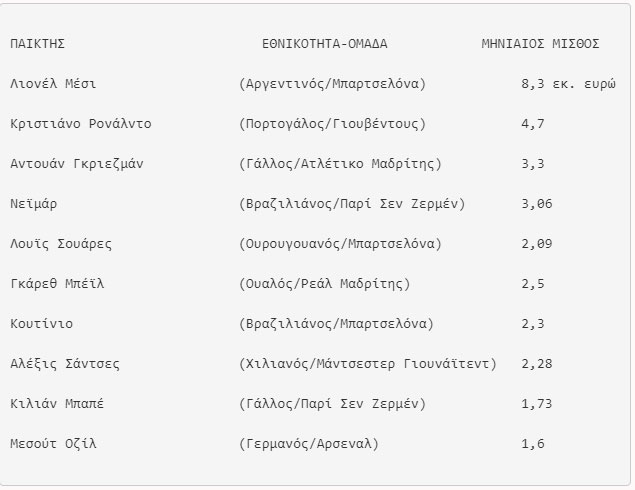Select the name Κιλιάν Μπαπέ
Viewport: 635px width, 490px height.
(56, 404)
